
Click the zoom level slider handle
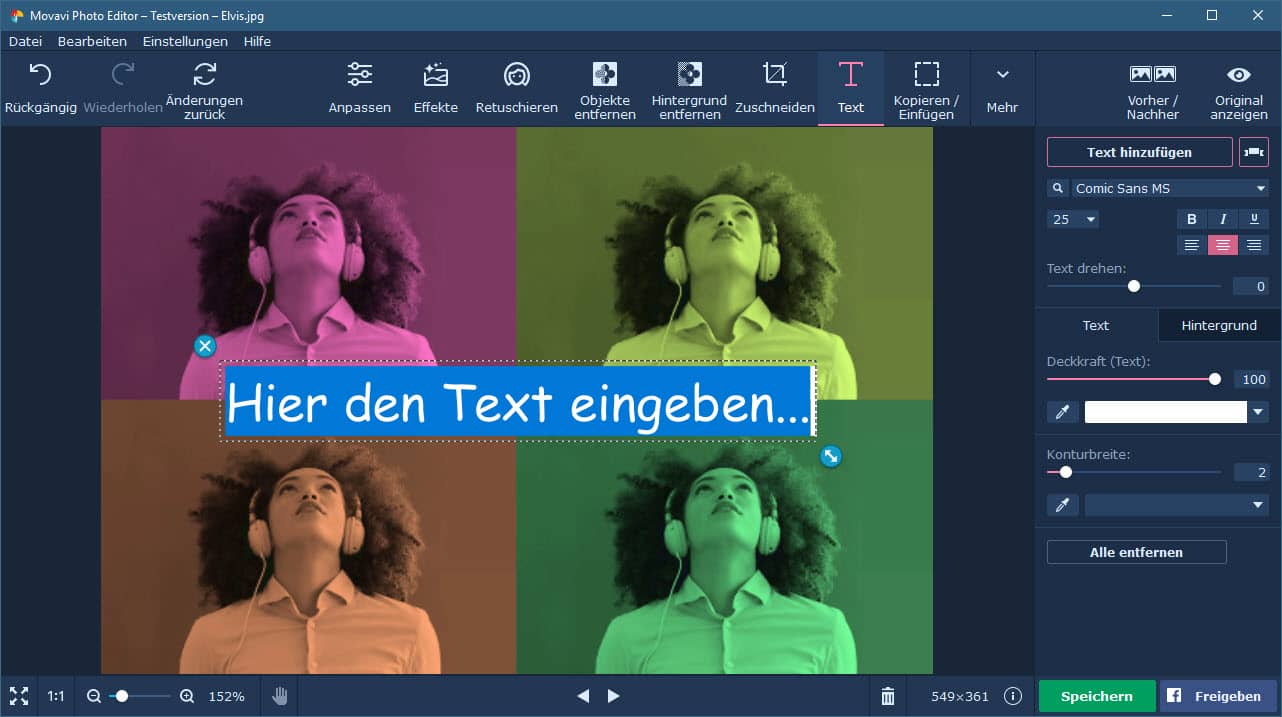click(x=122, y=696)
